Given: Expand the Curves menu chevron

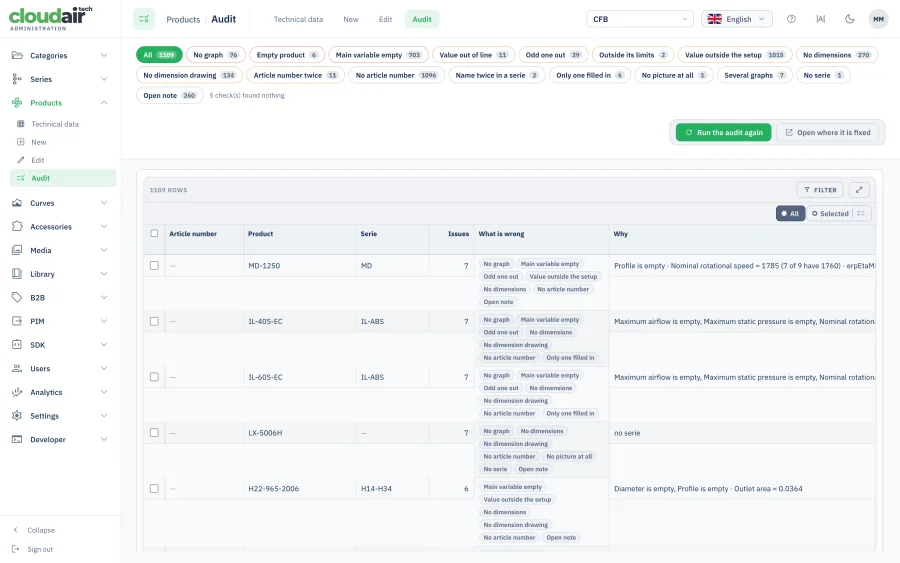Looking at the screenshot, I should click(104, 203).
